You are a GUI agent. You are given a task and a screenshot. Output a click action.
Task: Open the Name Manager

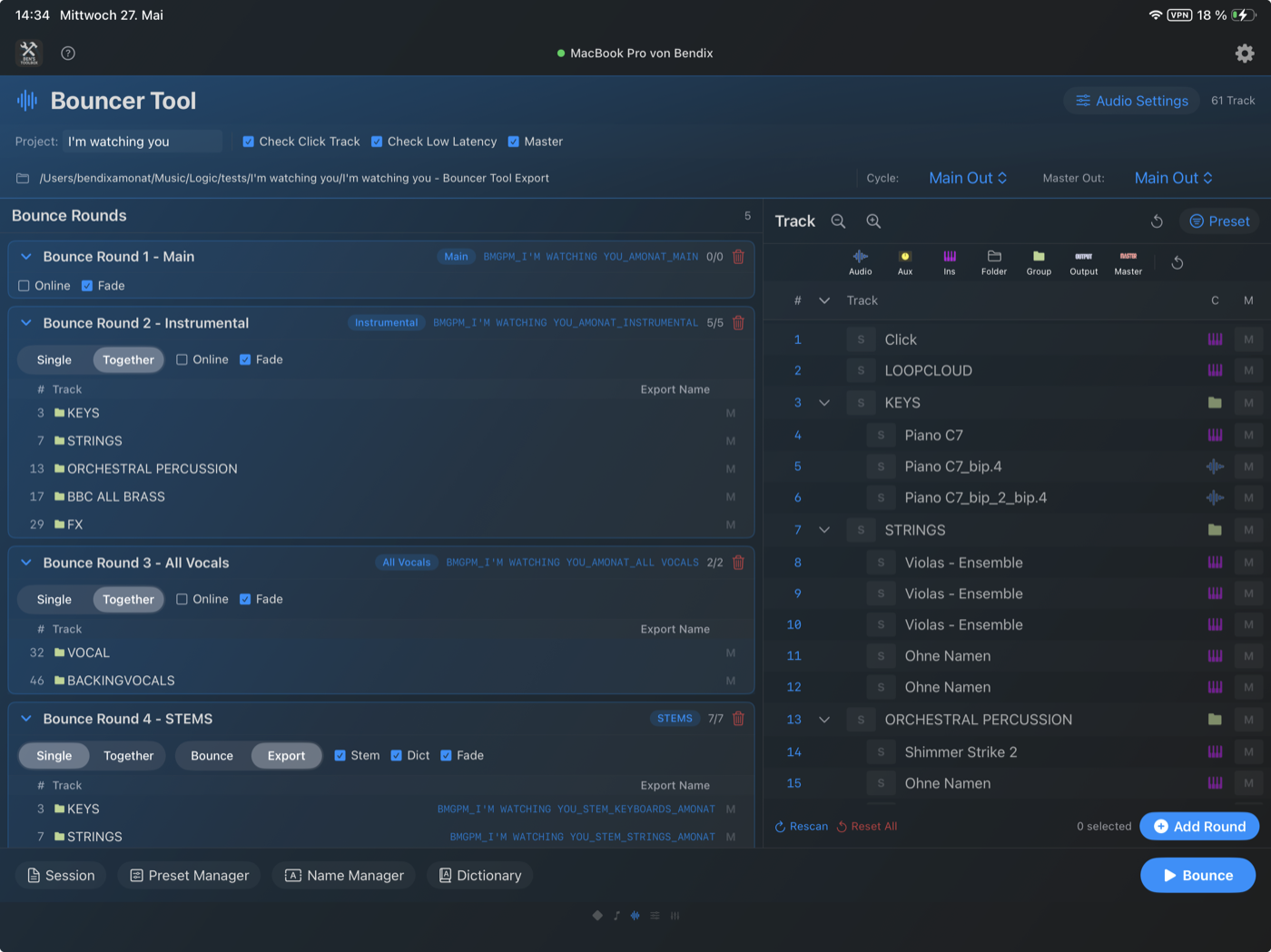click(344, 876)
